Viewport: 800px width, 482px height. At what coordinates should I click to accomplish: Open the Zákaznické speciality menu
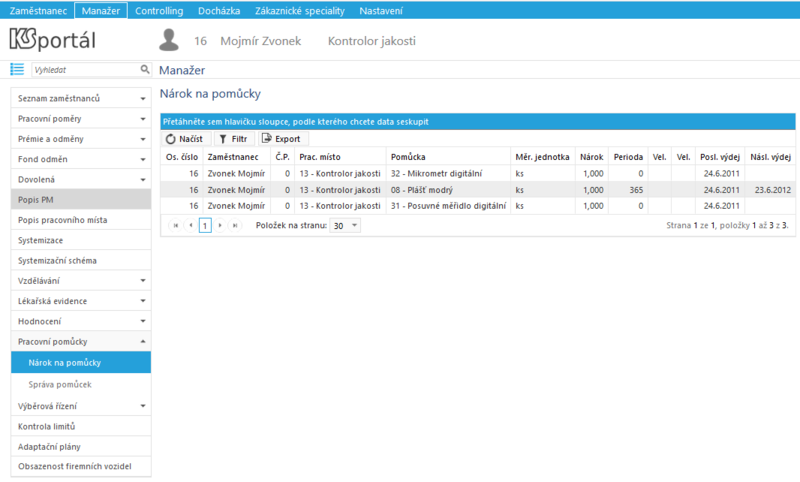(x=300, y=11)
